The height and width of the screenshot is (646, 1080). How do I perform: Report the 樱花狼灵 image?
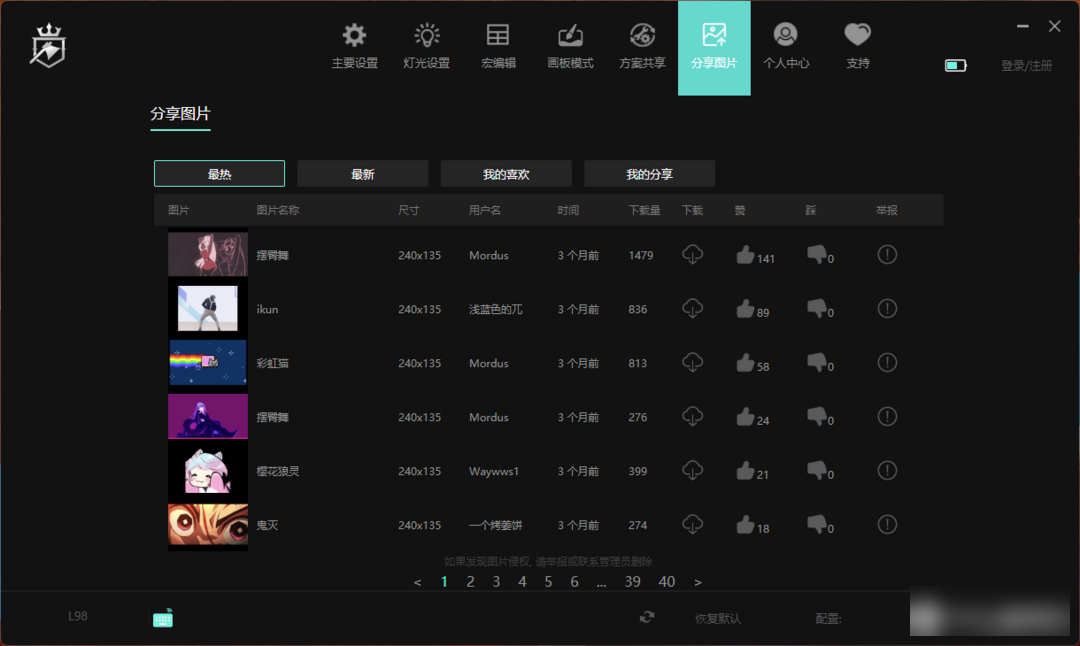tap(887, 471)
